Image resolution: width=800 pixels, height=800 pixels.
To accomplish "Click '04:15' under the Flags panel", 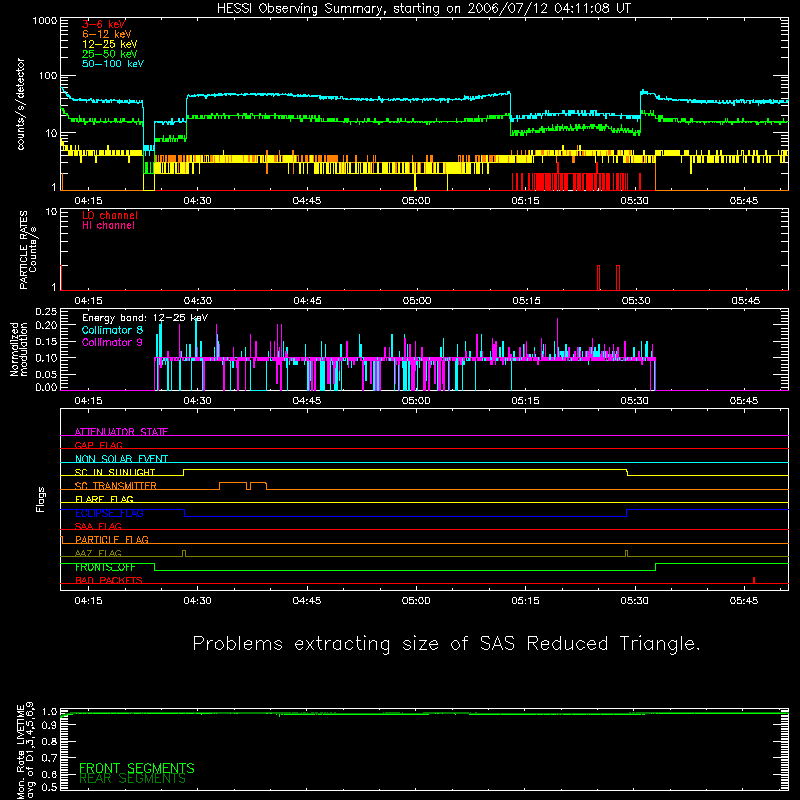I will pyautogui.click(x=88, y=601).
